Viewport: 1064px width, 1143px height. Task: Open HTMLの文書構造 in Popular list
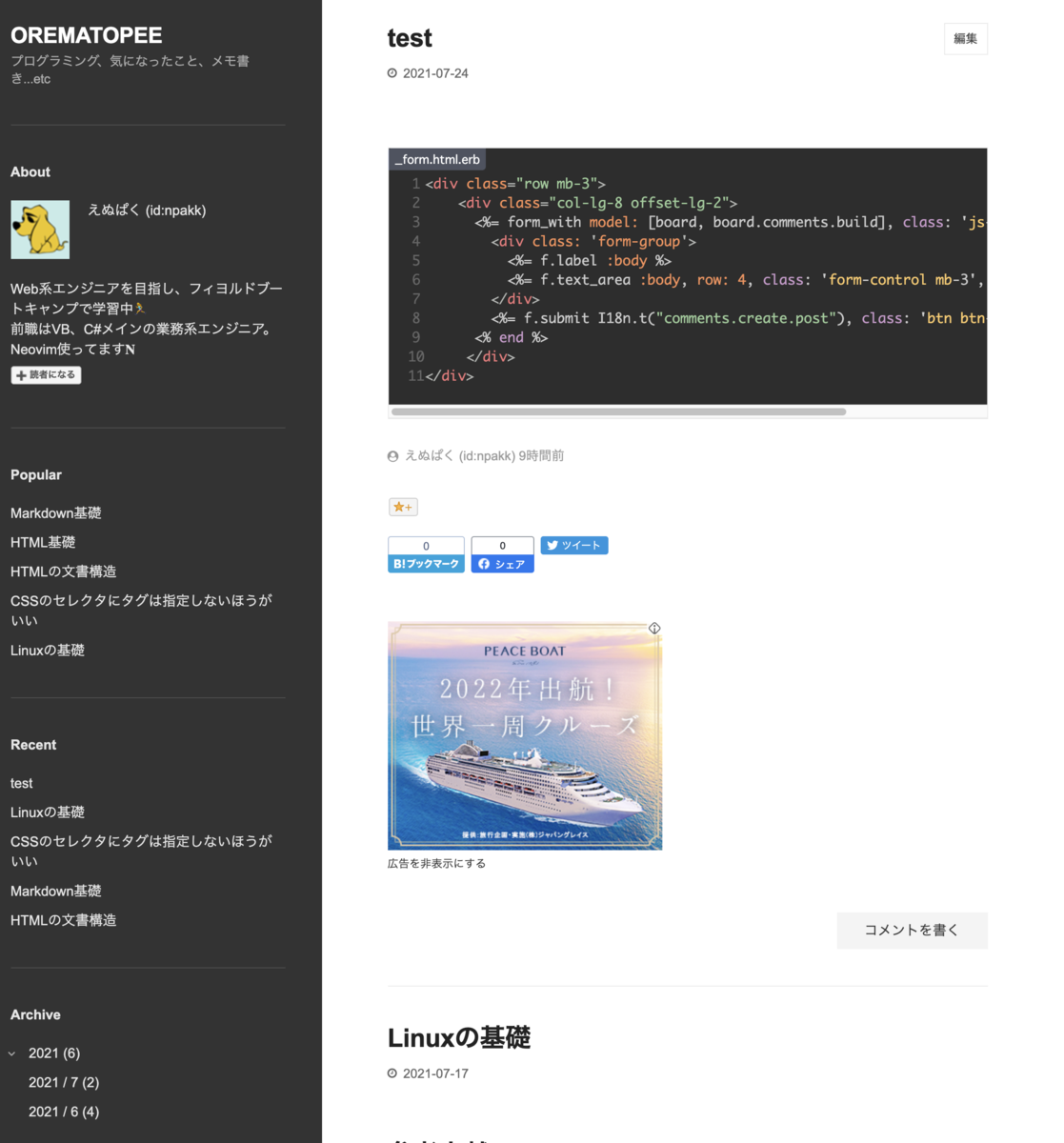click(64, 571)
